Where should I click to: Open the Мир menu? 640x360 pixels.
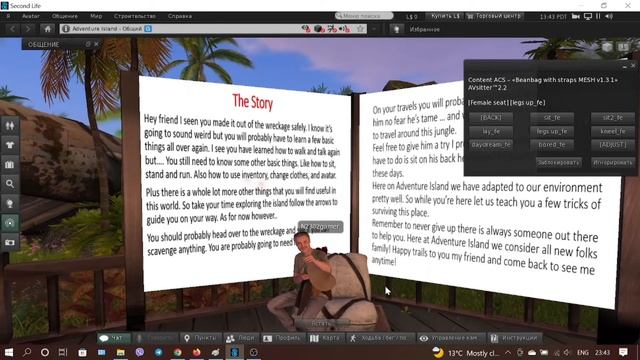[96, 16]
